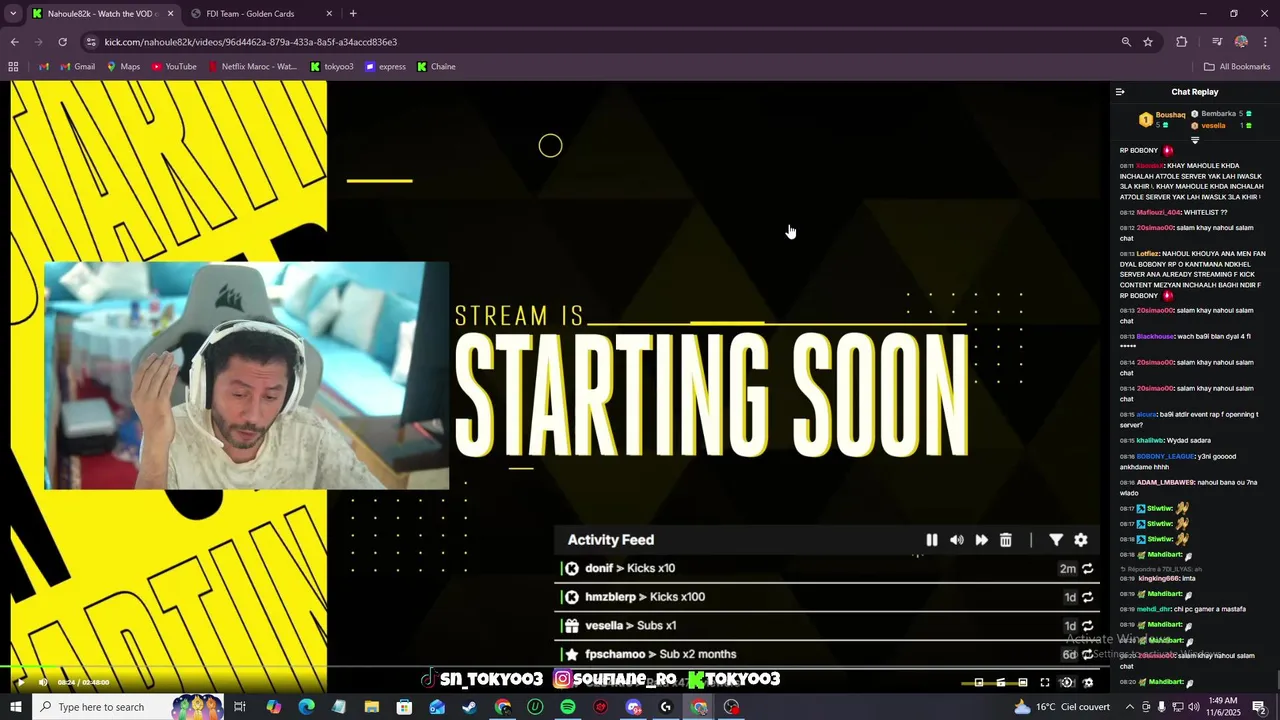Reload the current page

point(62,42)
